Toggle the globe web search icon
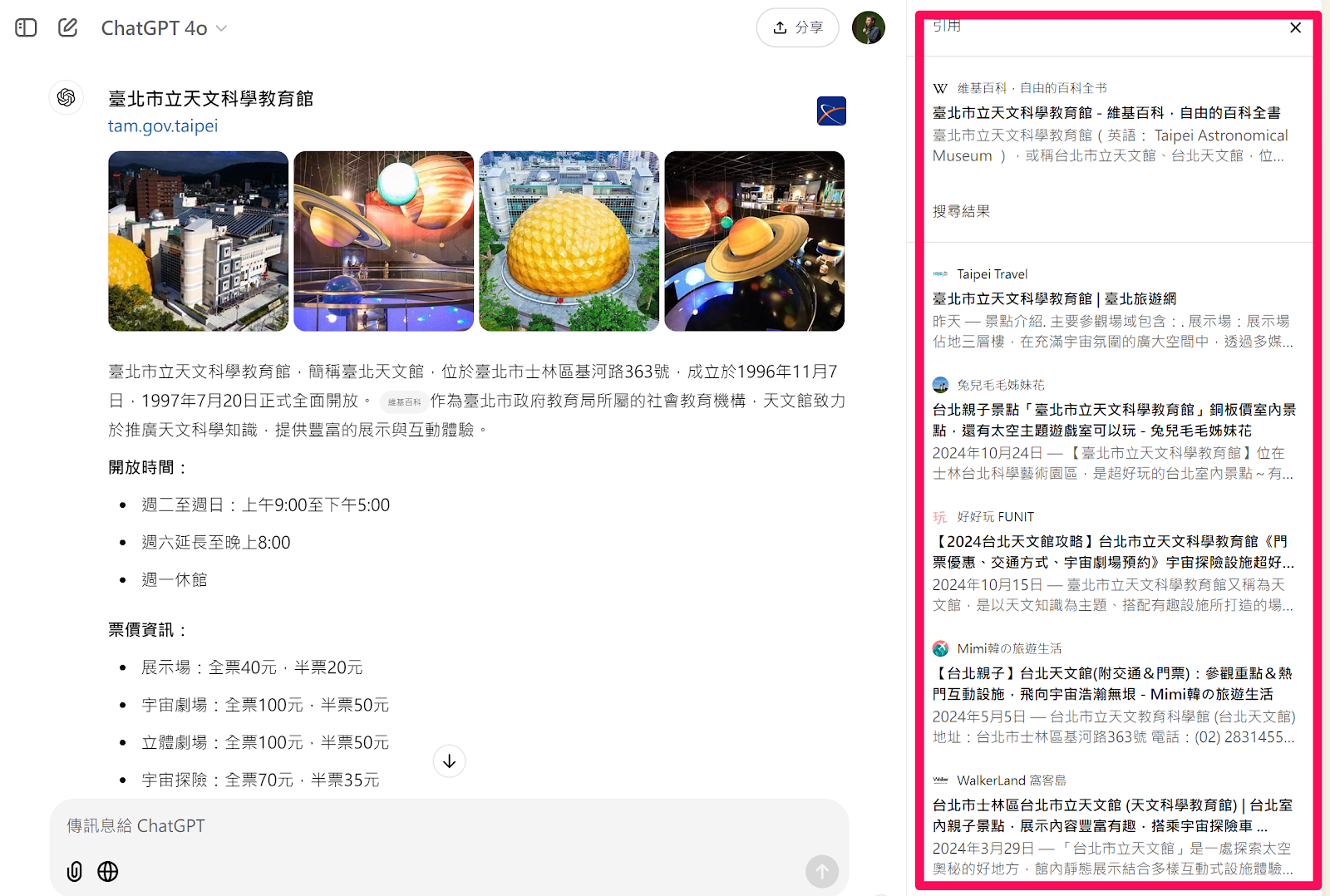1330x896 pixels. tap(108, 871)
